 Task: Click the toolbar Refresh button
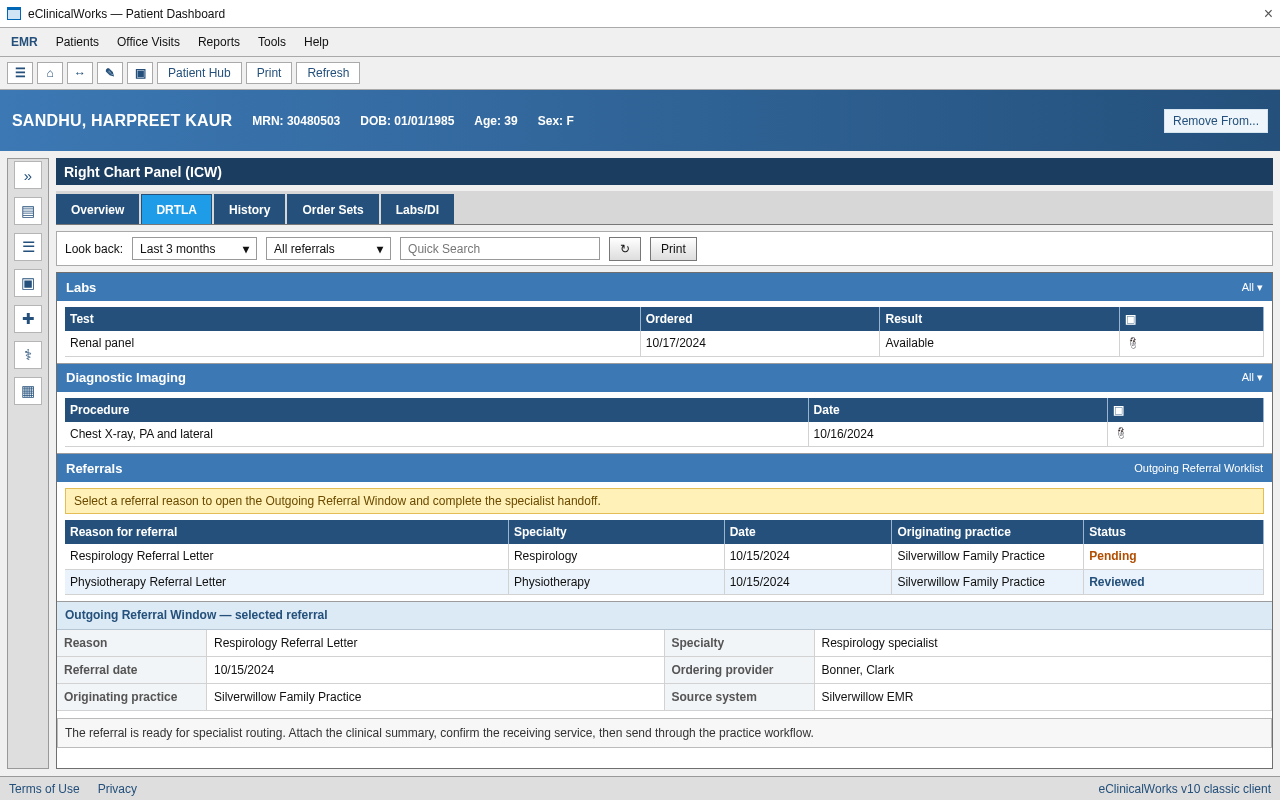[x=328, y=73]
